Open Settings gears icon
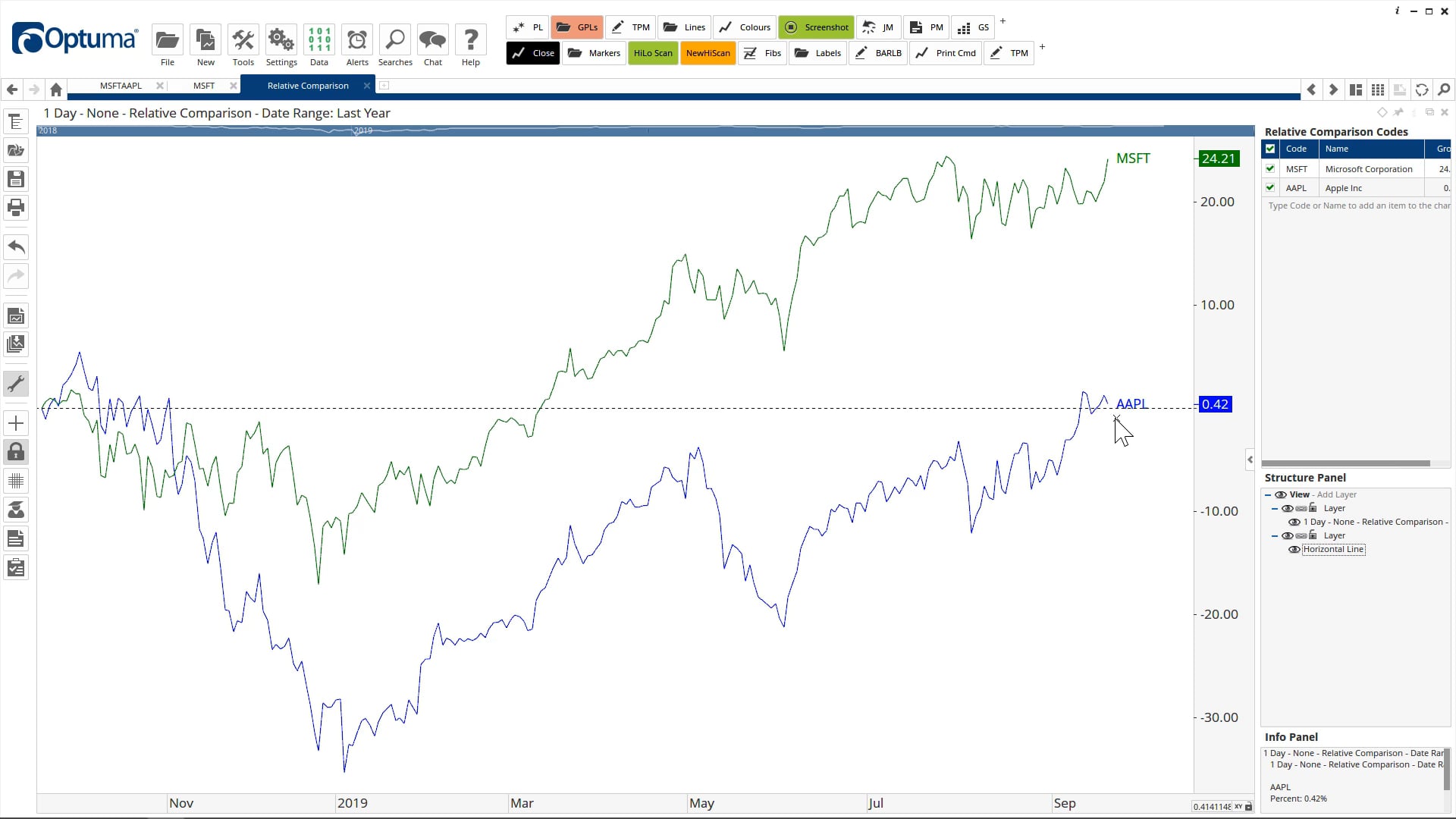 (281, 39)
